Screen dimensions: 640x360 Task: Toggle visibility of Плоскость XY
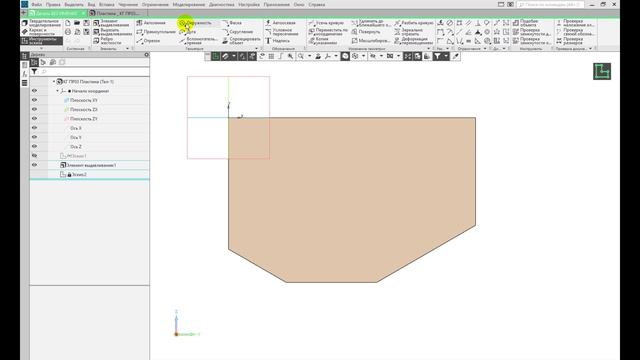click(x=34, y=100)
